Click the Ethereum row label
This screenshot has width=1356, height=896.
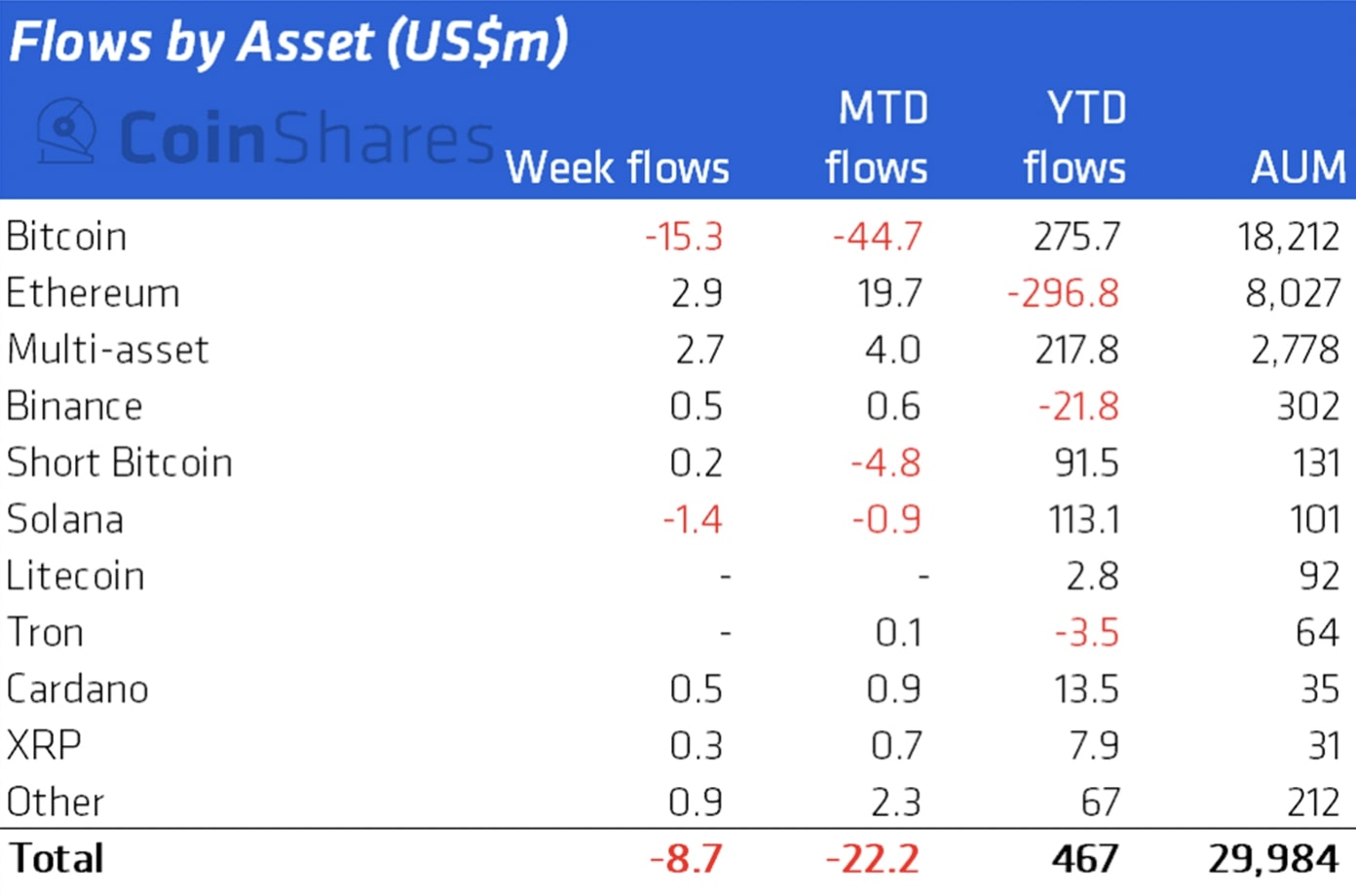coord(93,293)
